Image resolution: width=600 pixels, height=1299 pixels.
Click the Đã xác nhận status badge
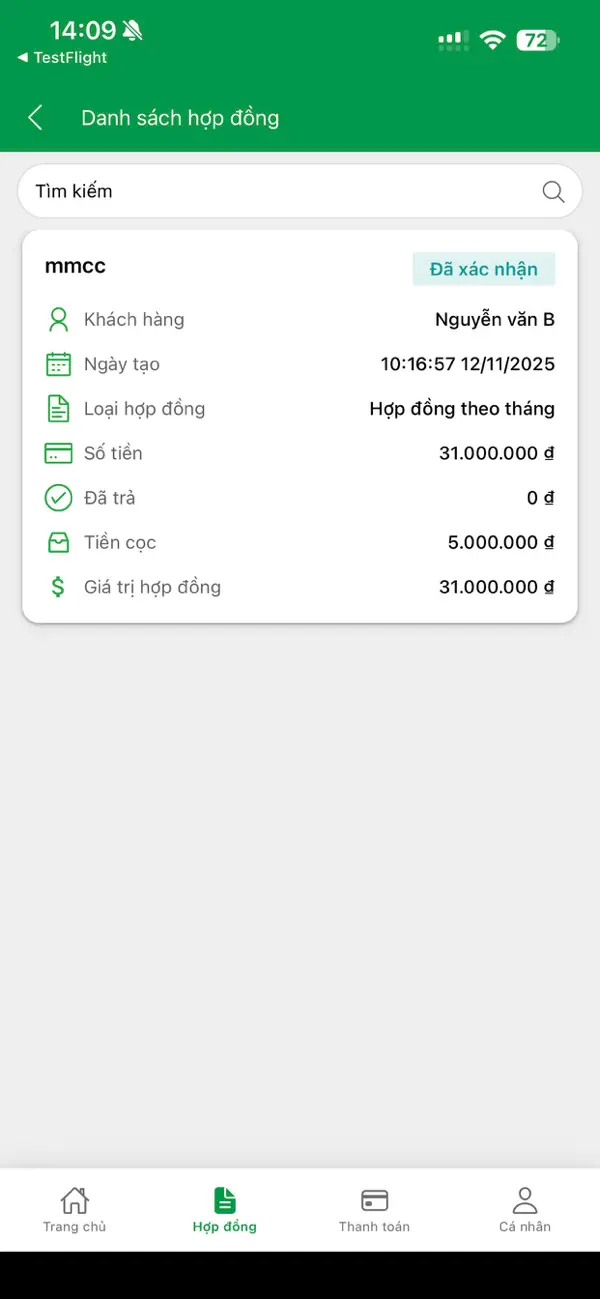coord(484,268)
